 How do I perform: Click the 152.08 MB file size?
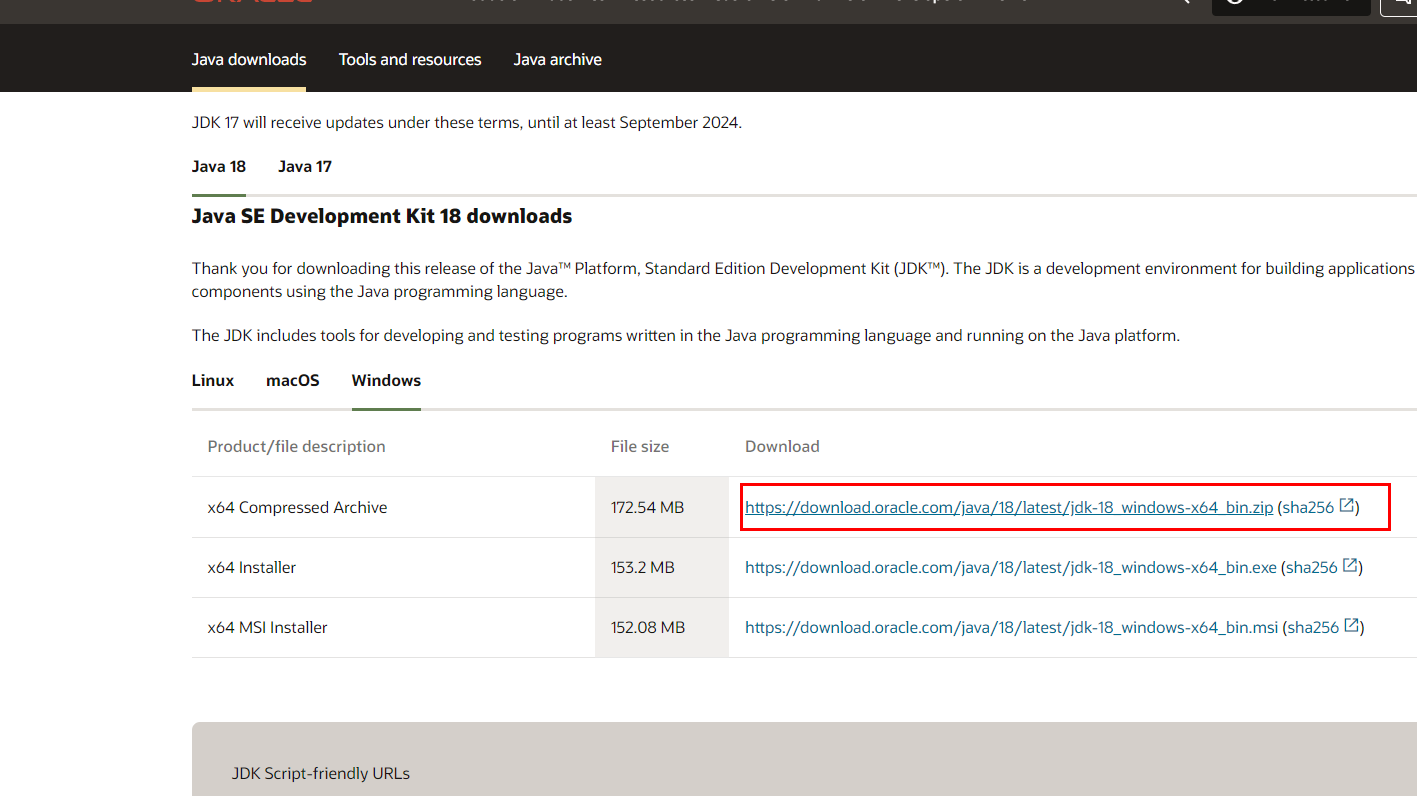(x=648, y=627)
